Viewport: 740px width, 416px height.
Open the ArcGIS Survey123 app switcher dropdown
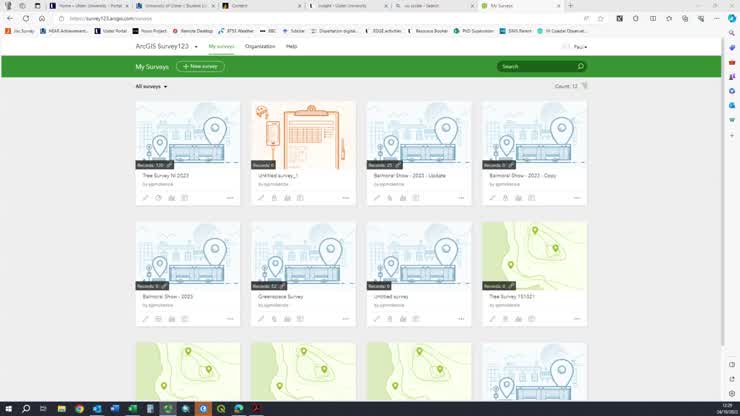[196, 47]
